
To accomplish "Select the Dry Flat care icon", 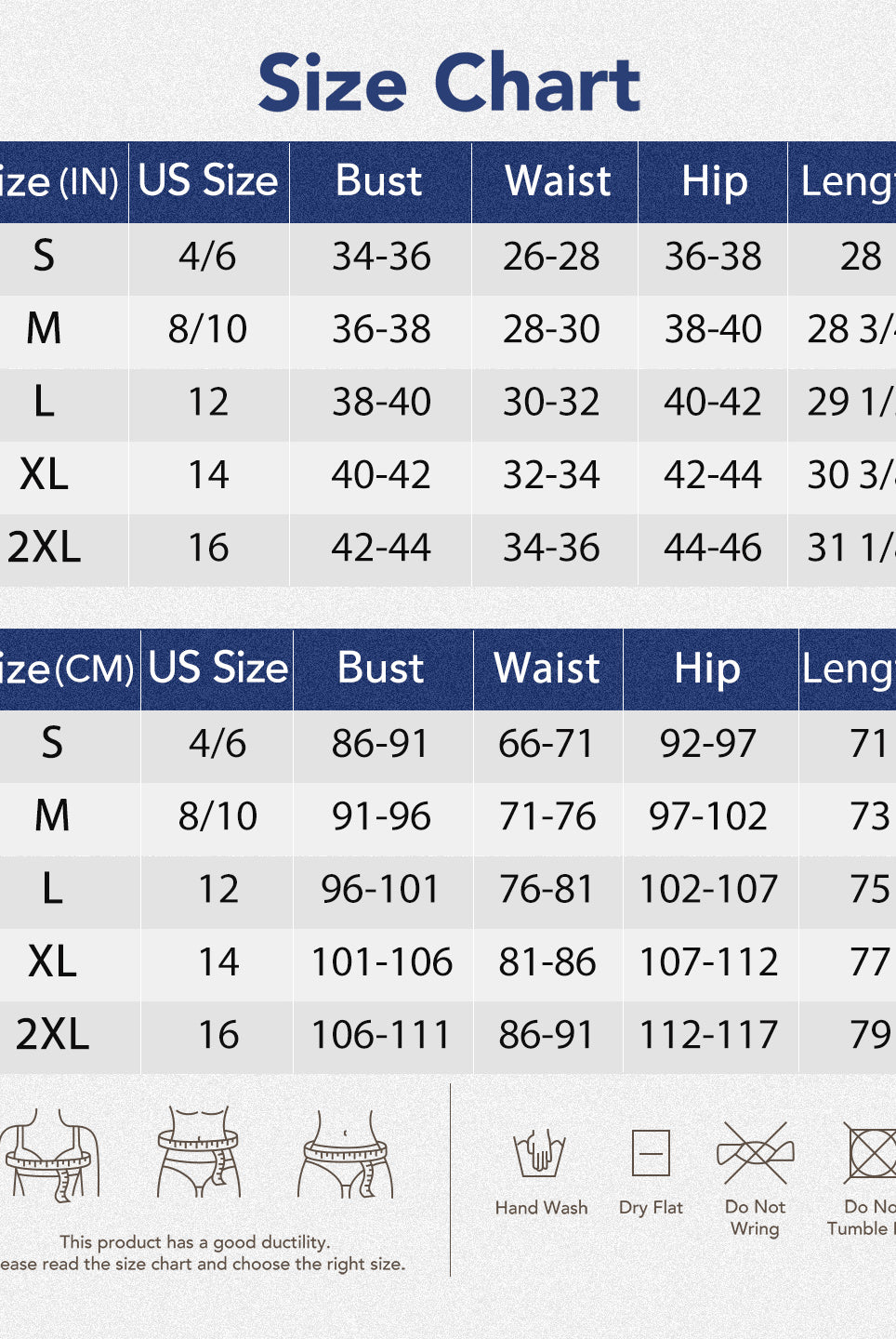I will (x=651, y=1155).
